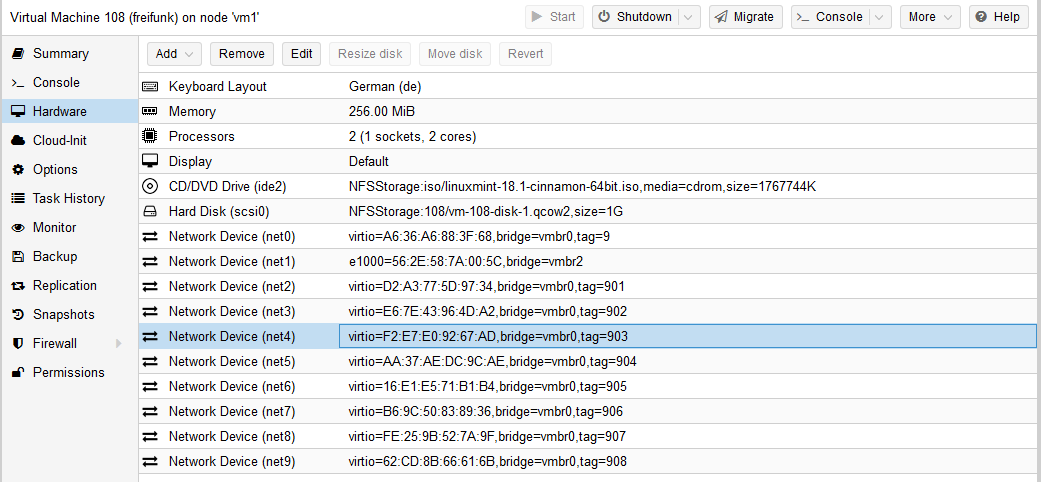Click the Hard Disk drive icon
The height and width of the screenshot is (482, 1041).
pyautogui.click(x=150, y=211)
